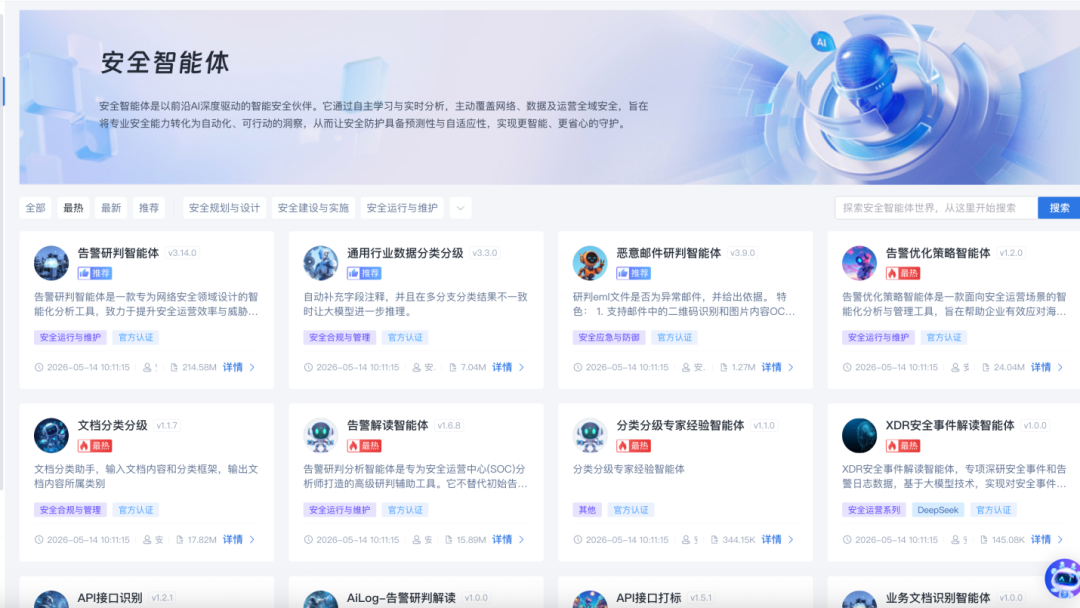The height and width of the screenshot is (608, 1080).
Task: Open details arrow on 告警研判智能体 card
Action: [x=253, y=368]
